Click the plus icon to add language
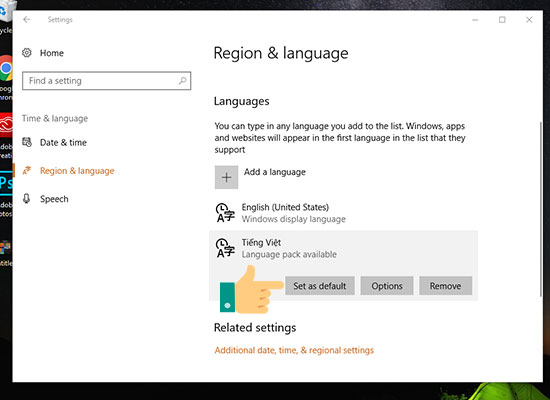 point(226,177)
